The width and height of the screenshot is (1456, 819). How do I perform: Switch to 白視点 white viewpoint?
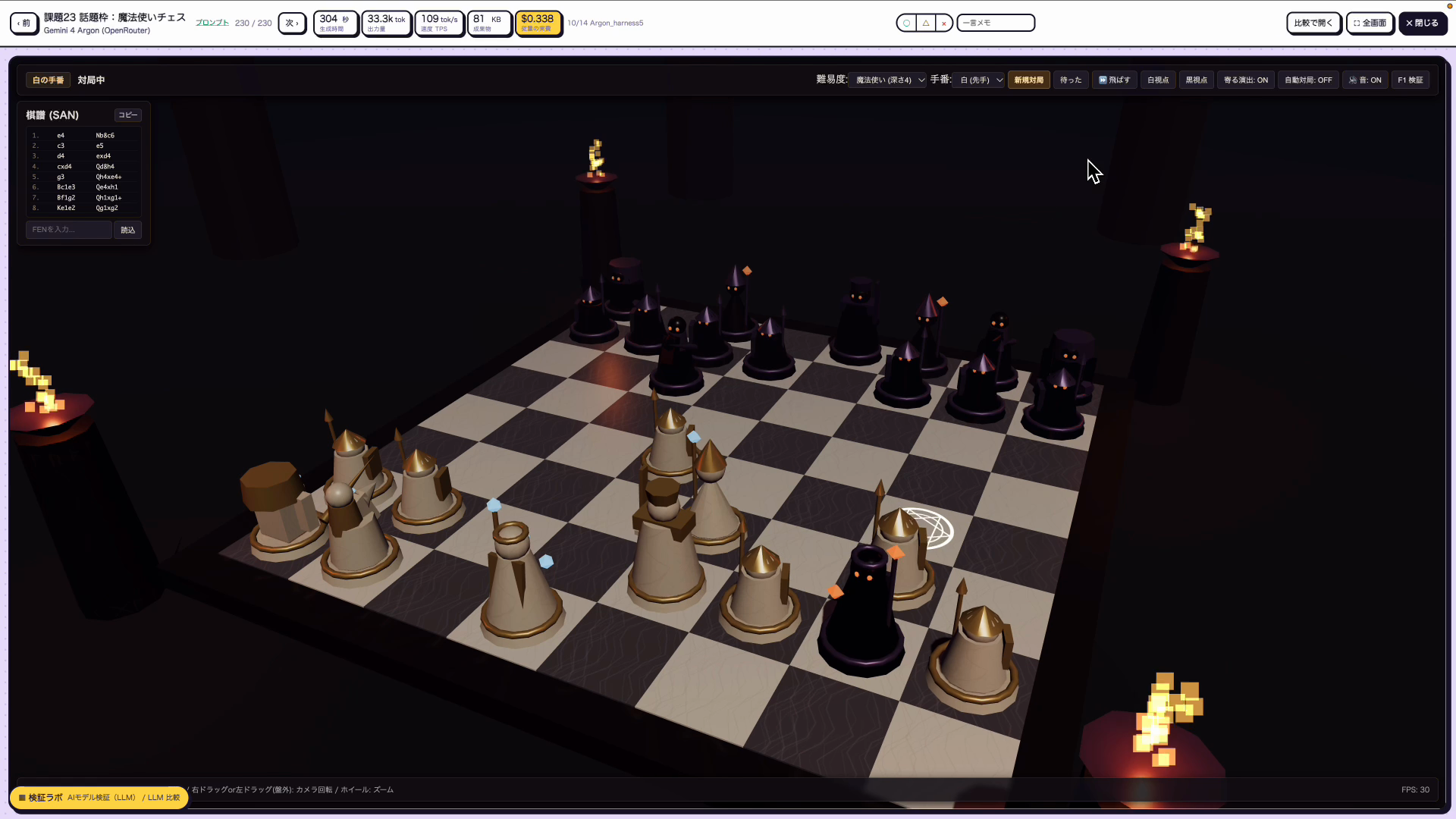click(1158, 80)
